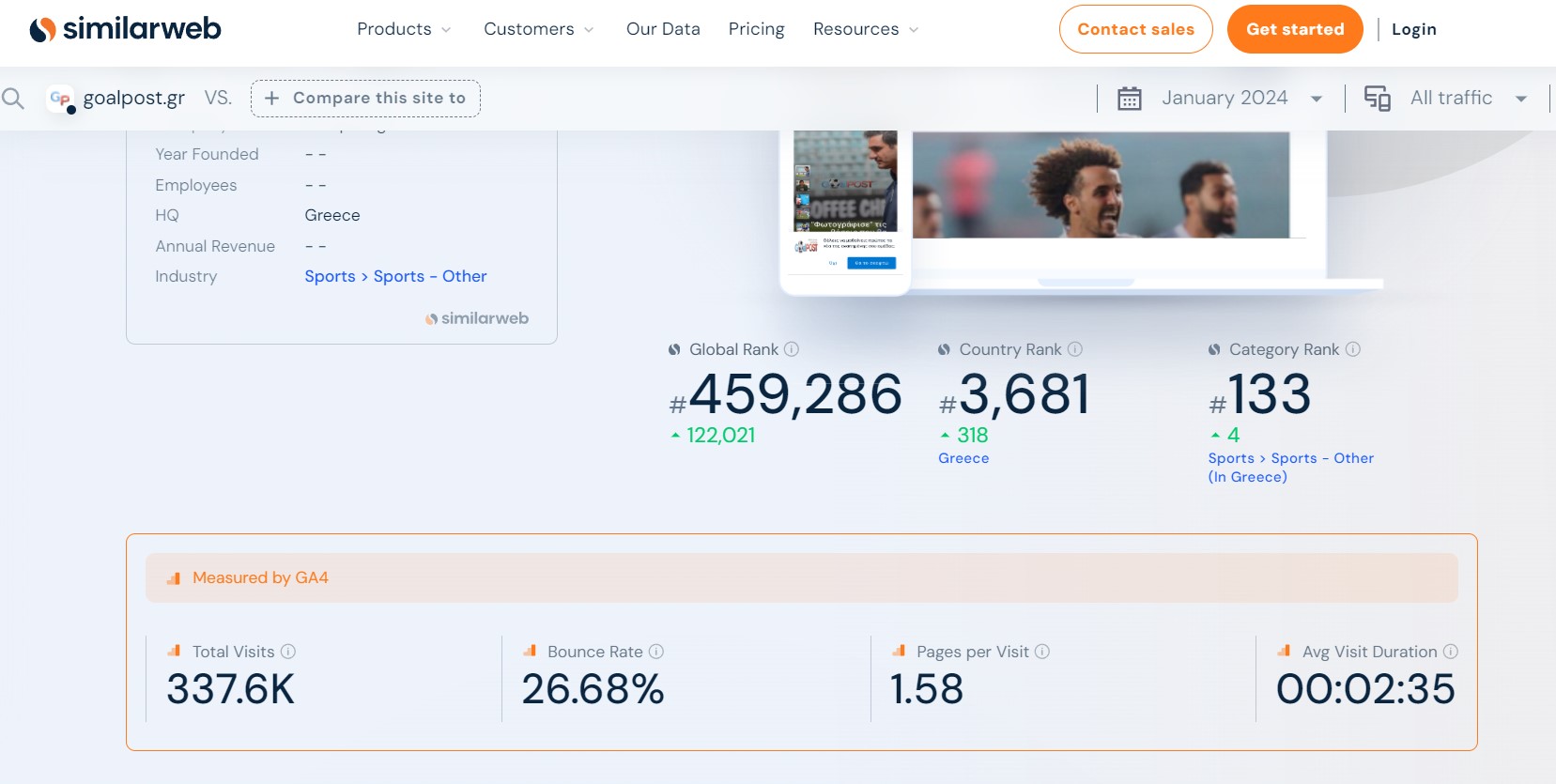
Task: Click the plus icon in Compare this site
Action: [271, 99]
